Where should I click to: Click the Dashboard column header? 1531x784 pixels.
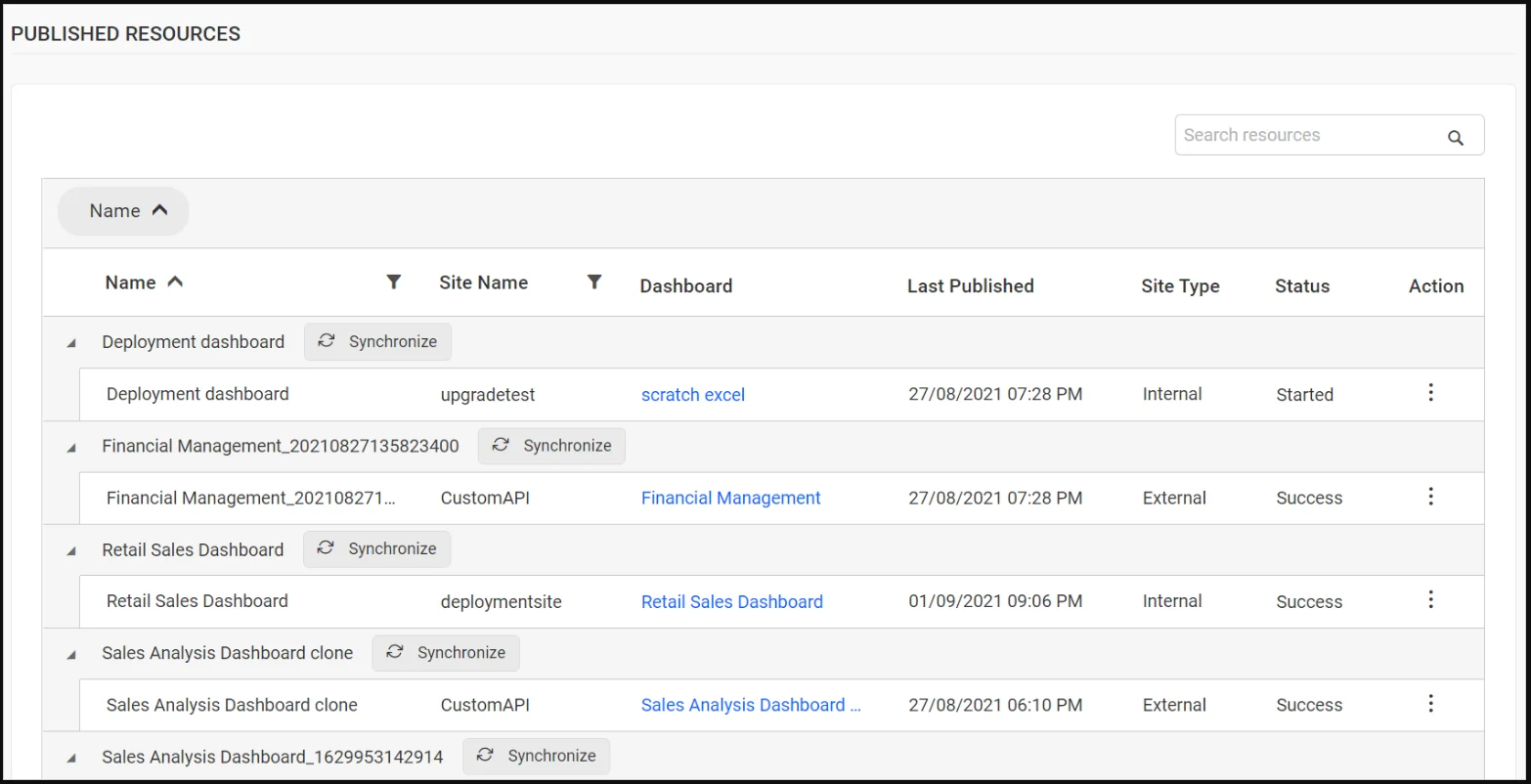(x=685, y=286)
